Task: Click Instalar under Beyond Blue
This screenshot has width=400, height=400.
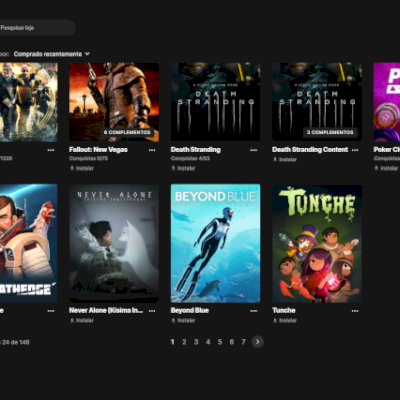Action: point(183,320)
